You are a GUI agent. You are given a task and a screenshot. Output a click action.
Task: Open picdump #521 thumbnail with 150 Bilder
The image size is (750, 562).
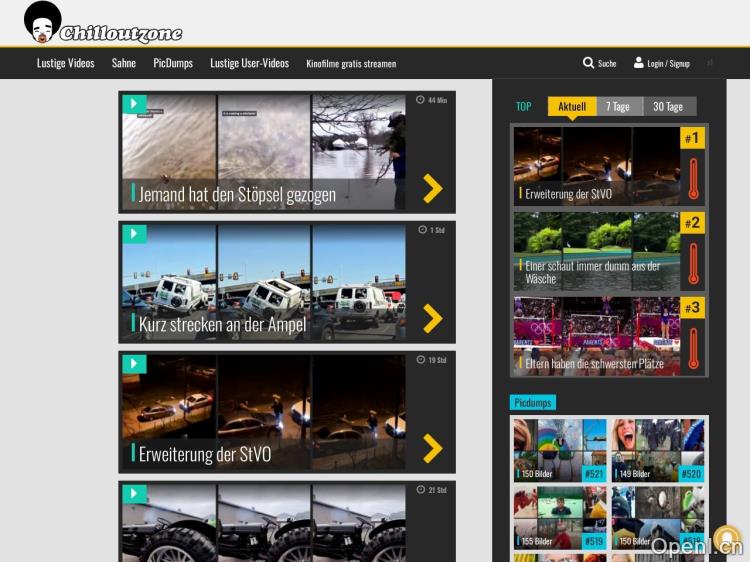coord(560,451)
